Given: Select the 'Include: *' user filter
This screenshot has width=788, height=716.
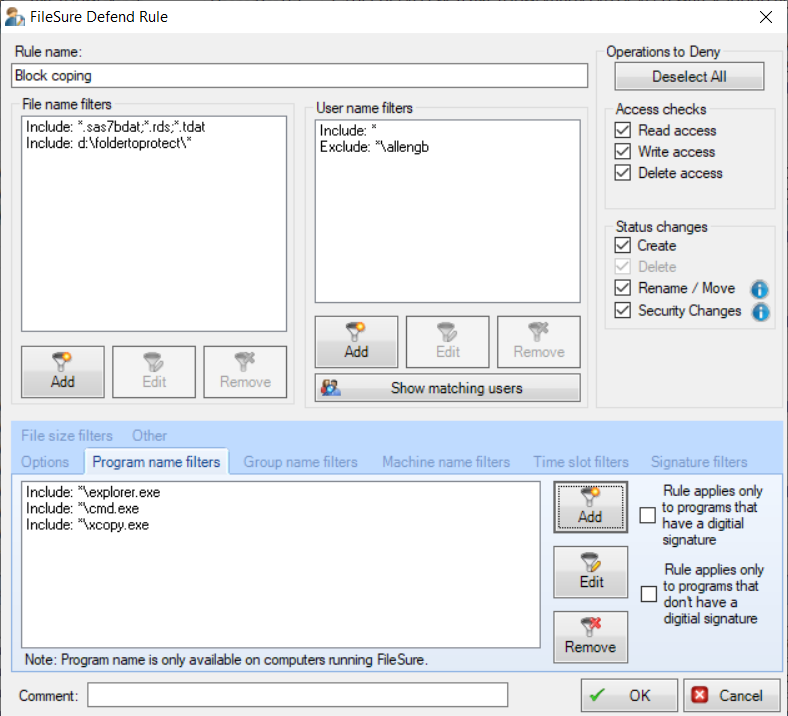Looking at the screenshot, I should tap(348, 130).
